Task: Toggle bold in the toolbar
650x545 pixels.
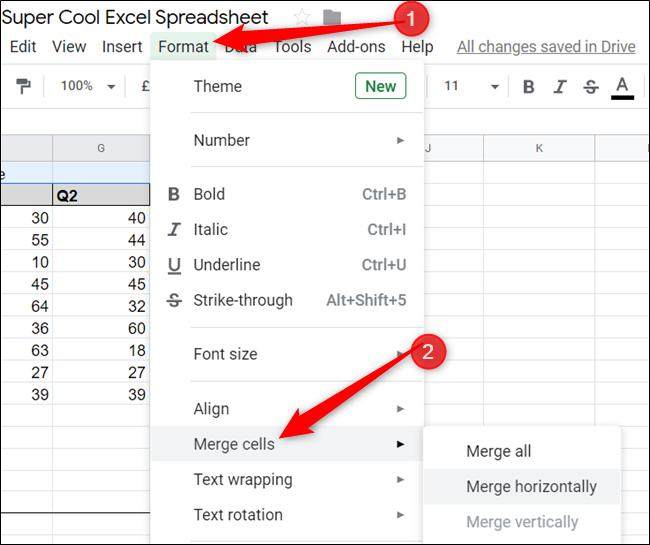Action: click(x=529, y=87)
